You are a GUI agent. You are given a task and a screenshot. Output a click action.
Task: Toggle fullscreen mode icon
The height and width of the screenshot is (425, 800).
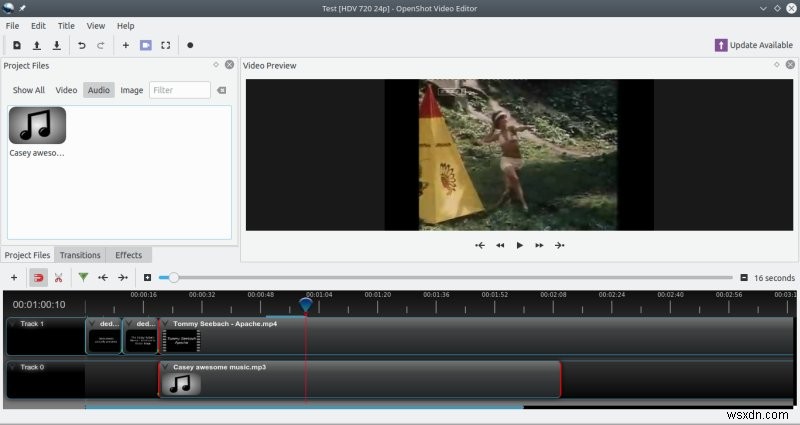(166, 45)
